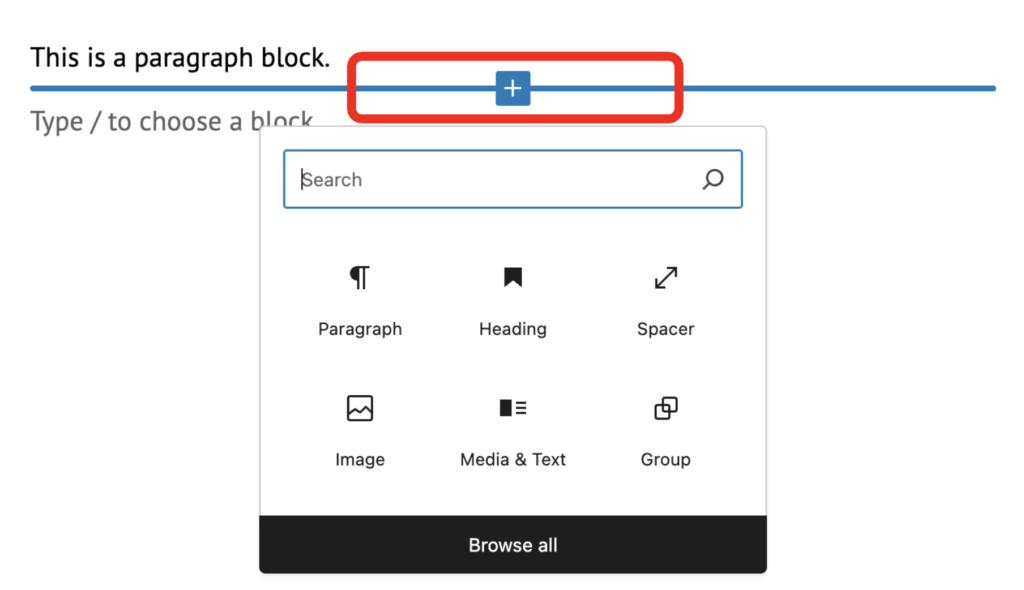Screen dimensions: 1024x590
Task: Choose the Heading label in inserter
Action: 513,329
